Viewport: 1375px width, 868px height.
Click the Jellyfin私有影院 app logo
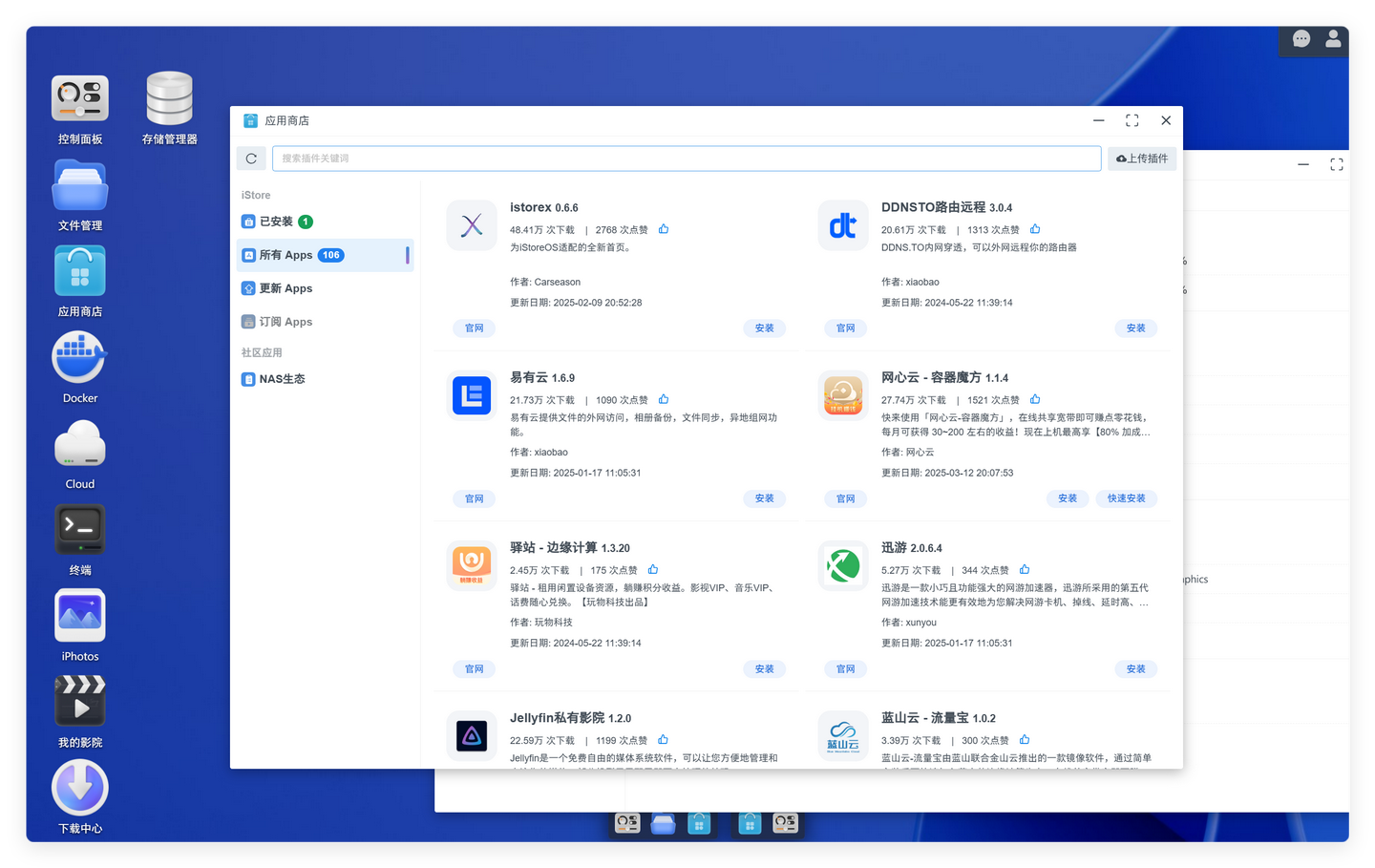pyautogui.click(x=472, y=735)
